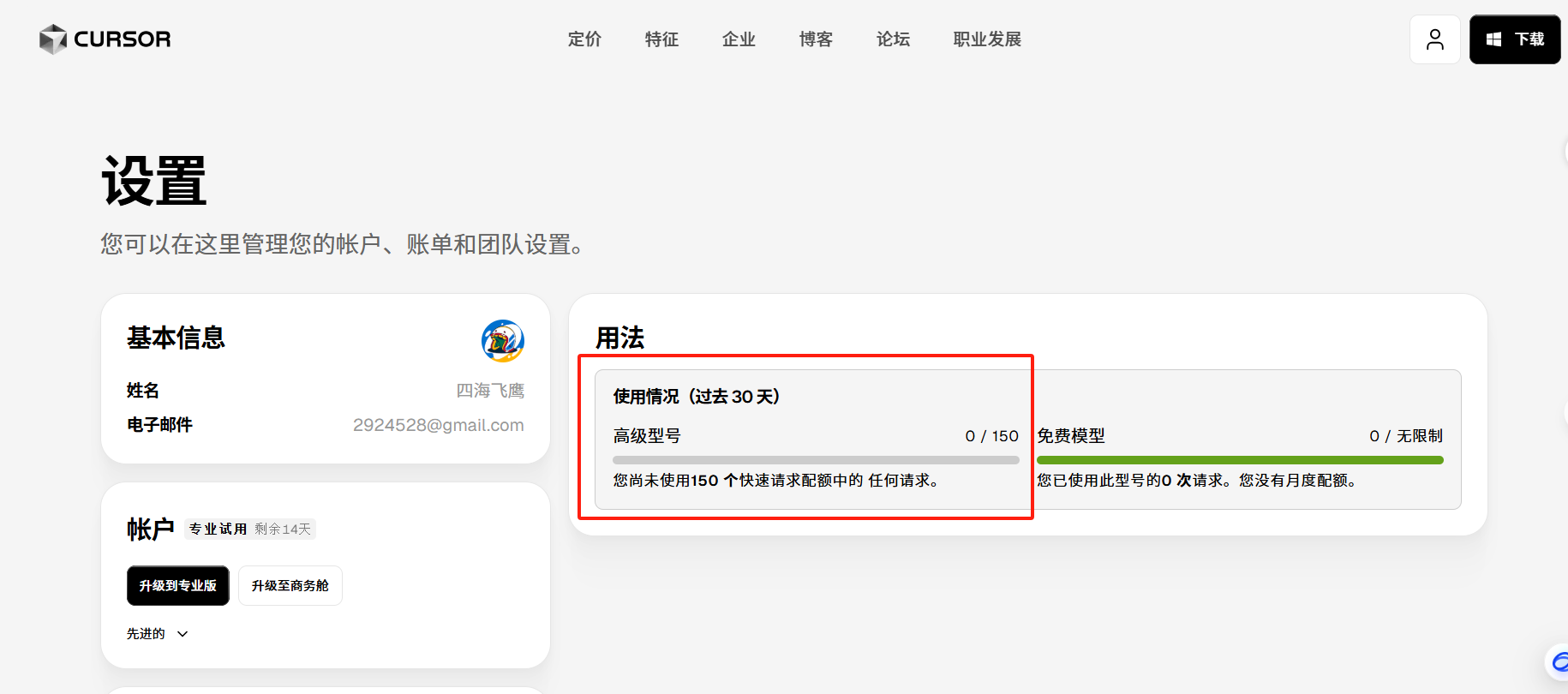The image size is (1568, 694).
Task: Click the 基本信息 card heading
Action: tap(176, 338)
